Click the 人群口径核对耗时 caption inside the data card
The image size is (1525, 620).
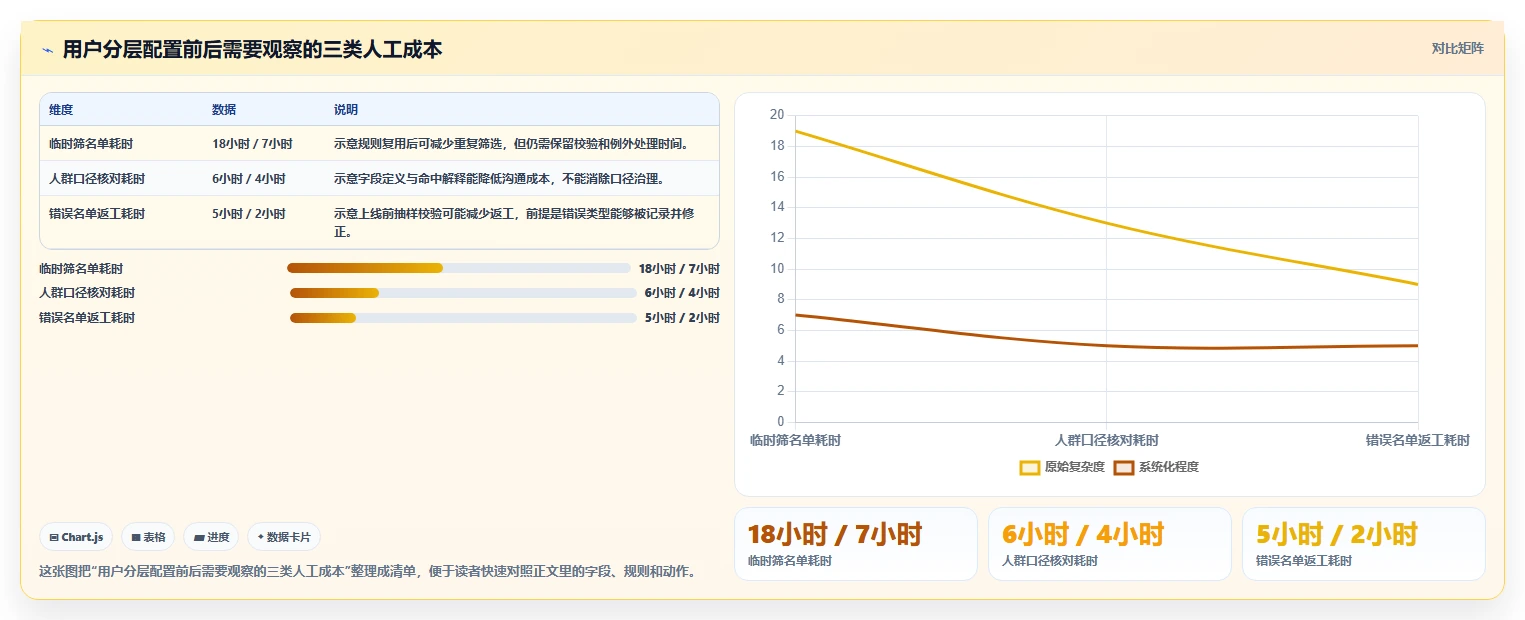(1050, 561)
